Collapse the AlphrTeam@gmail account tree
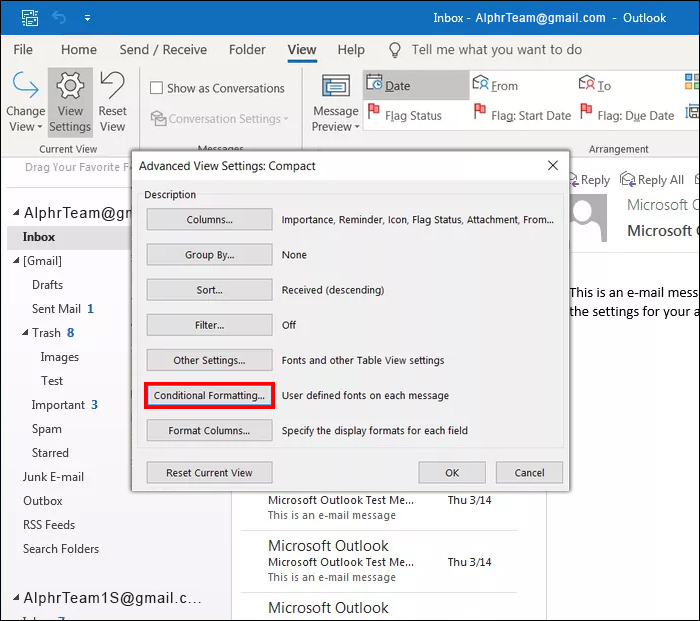This screenshot has height=621, width=700. 16,213
